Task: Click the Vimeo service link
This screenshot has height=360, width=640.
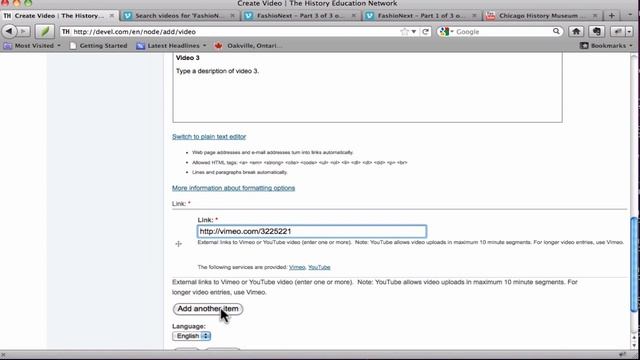Action: click(297, 267)
